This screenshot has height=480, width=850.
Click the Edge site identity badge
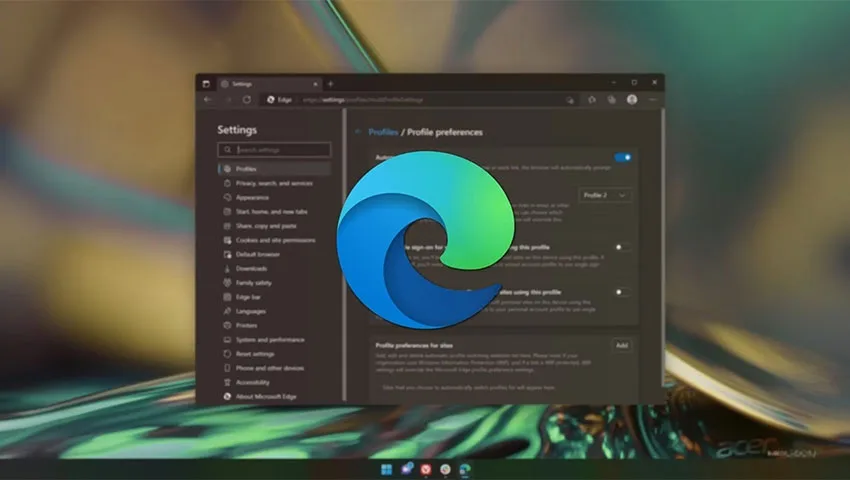279,100
